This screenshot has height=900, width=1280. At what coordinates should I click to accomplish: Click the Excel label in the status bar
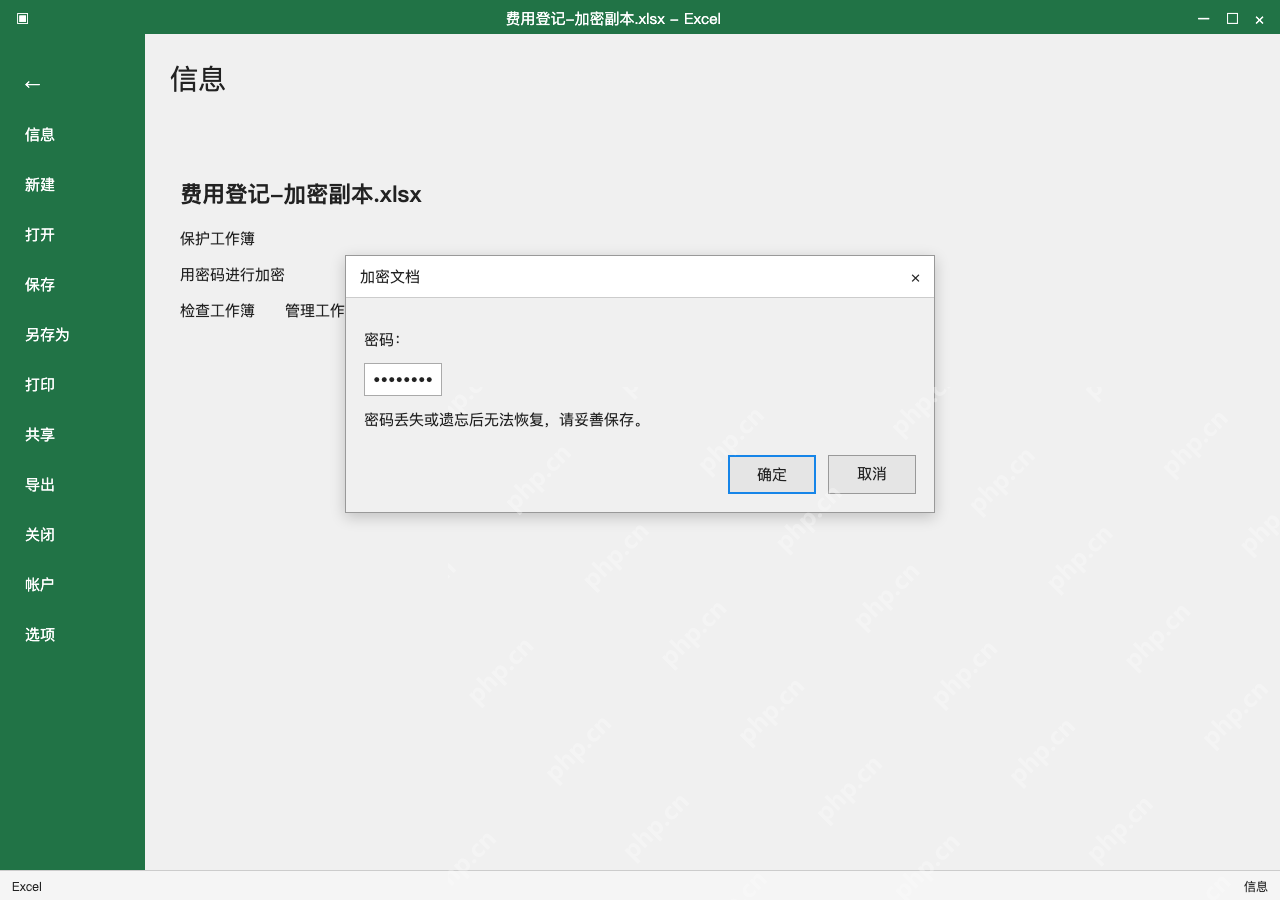point(27,886)
